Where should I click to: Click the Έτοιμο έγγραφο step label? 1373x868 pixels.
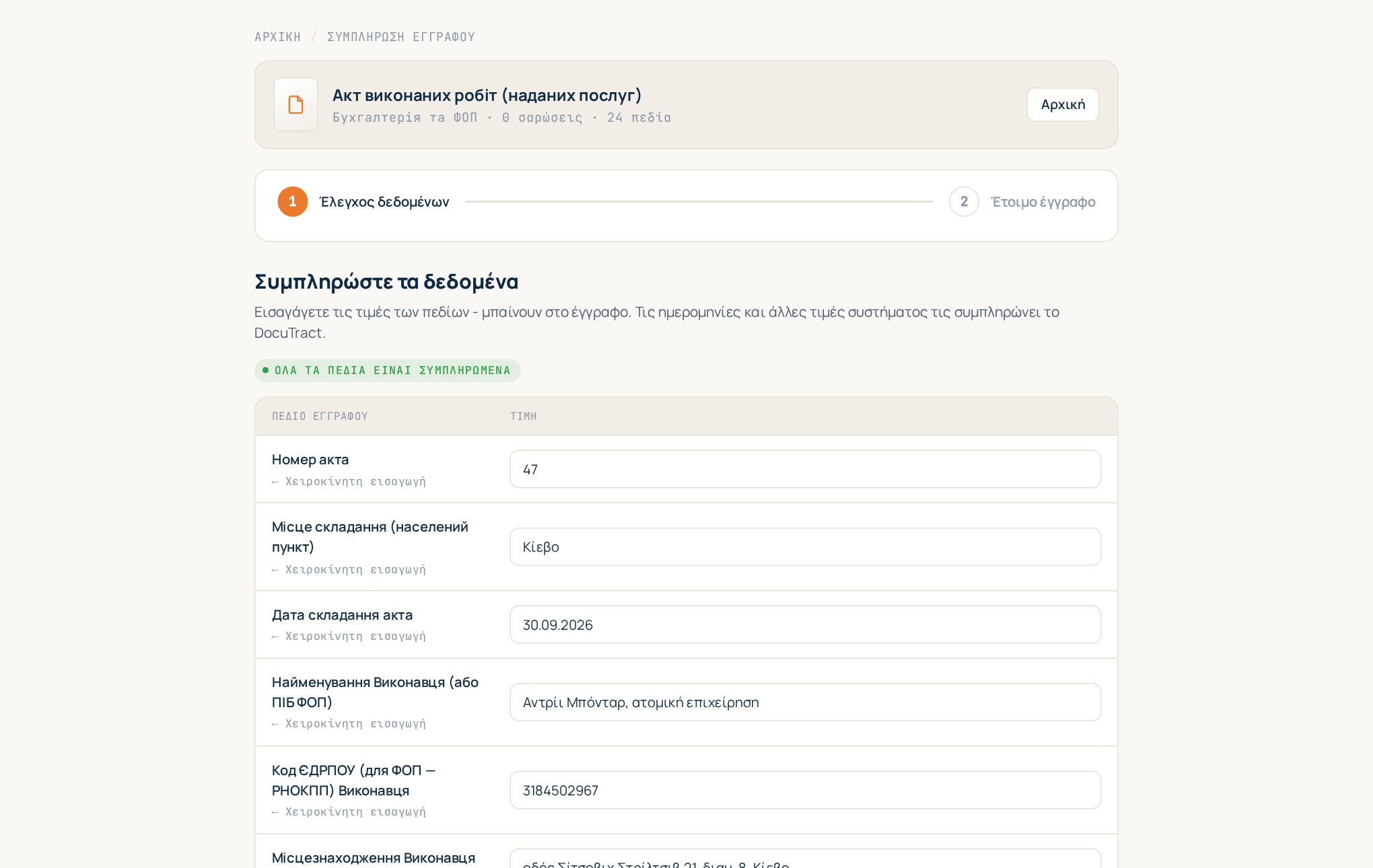point(1043,202)
